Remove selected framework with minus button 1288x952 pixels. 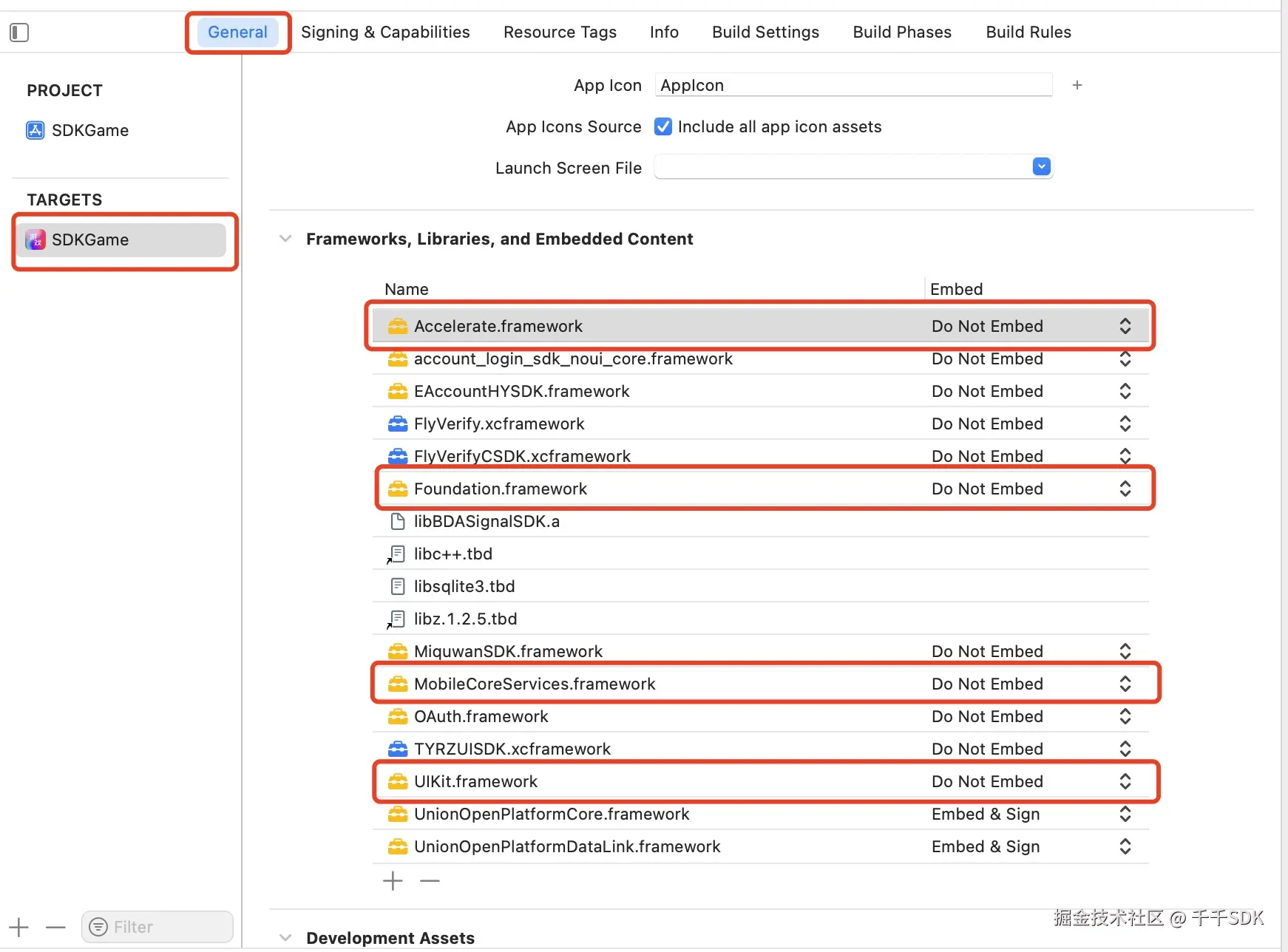(x=430, y=881)
